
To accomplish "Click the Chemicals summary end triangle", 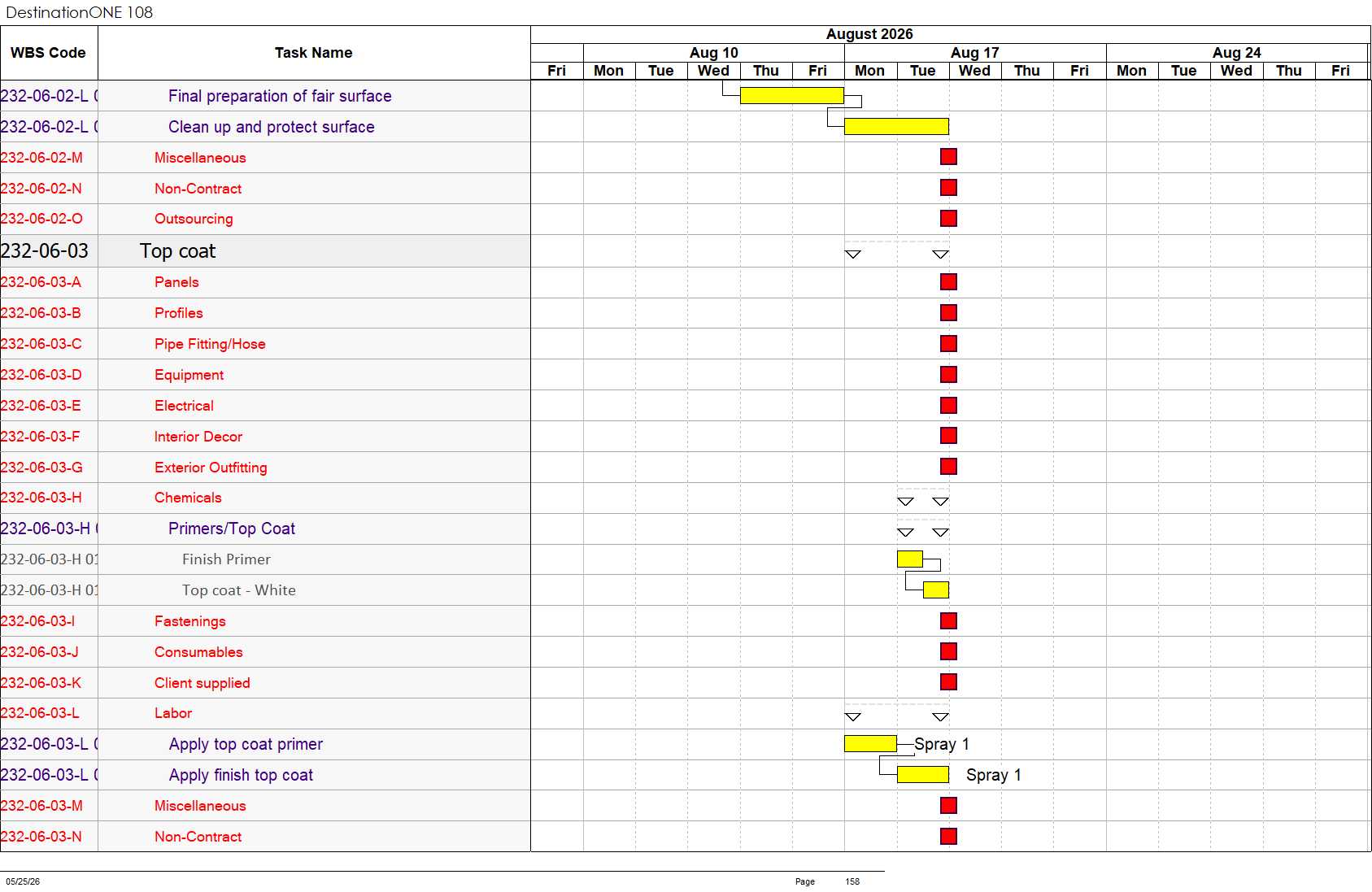I will tap(940, 502).
